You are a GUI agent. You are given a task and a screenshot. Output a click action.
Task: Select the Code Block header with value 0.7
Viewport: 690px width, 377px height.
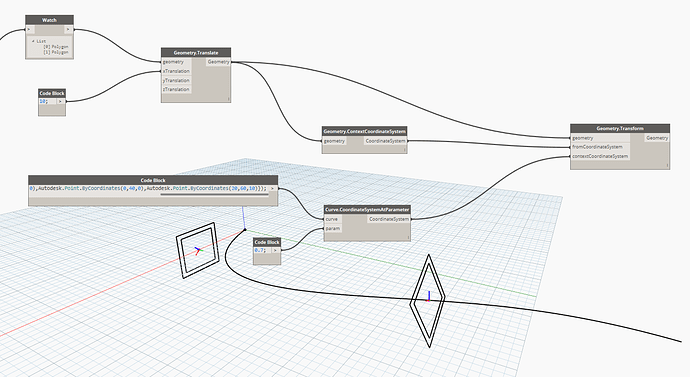[x=267, y=242]
